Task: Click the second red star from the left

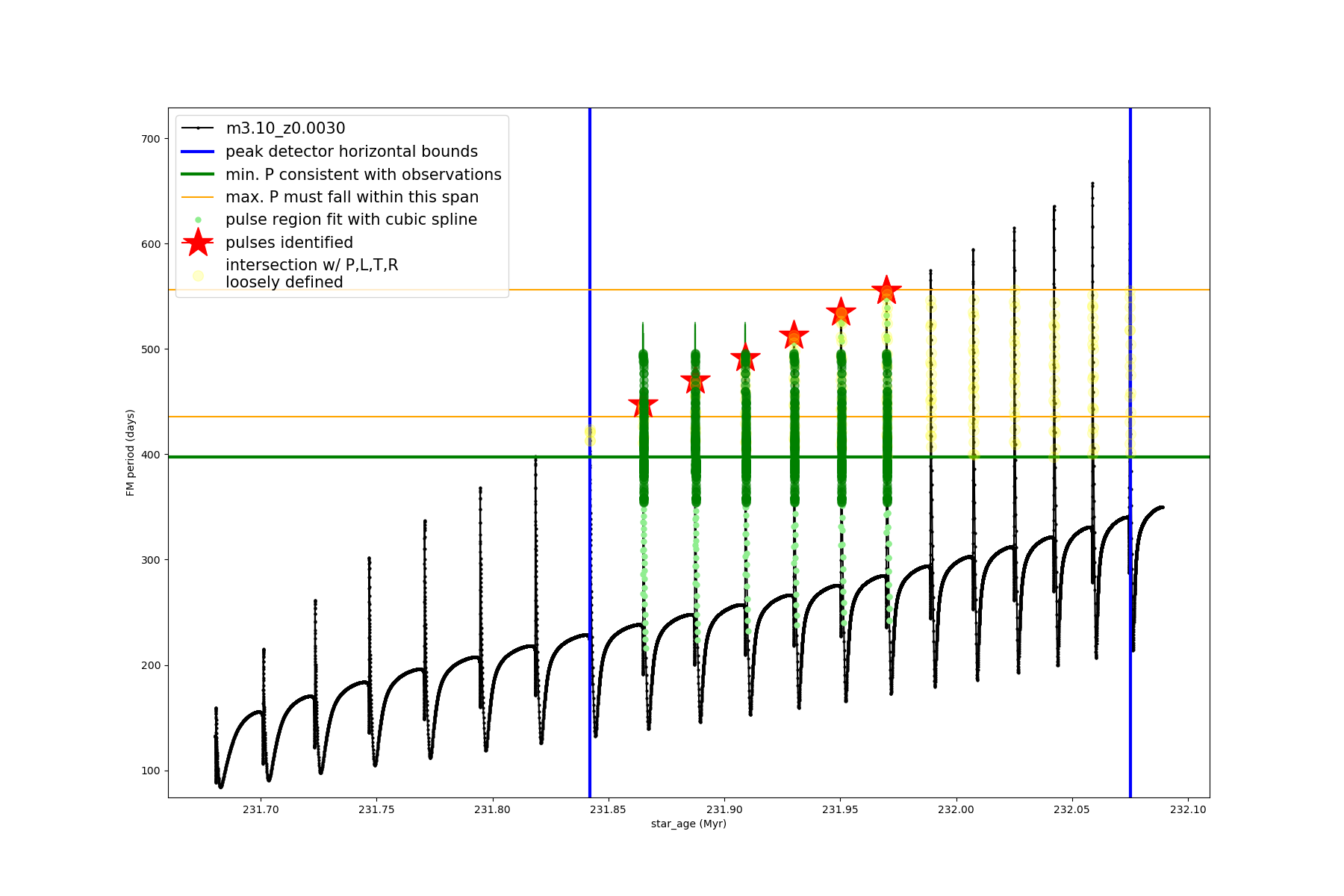Action: point(695,382)
